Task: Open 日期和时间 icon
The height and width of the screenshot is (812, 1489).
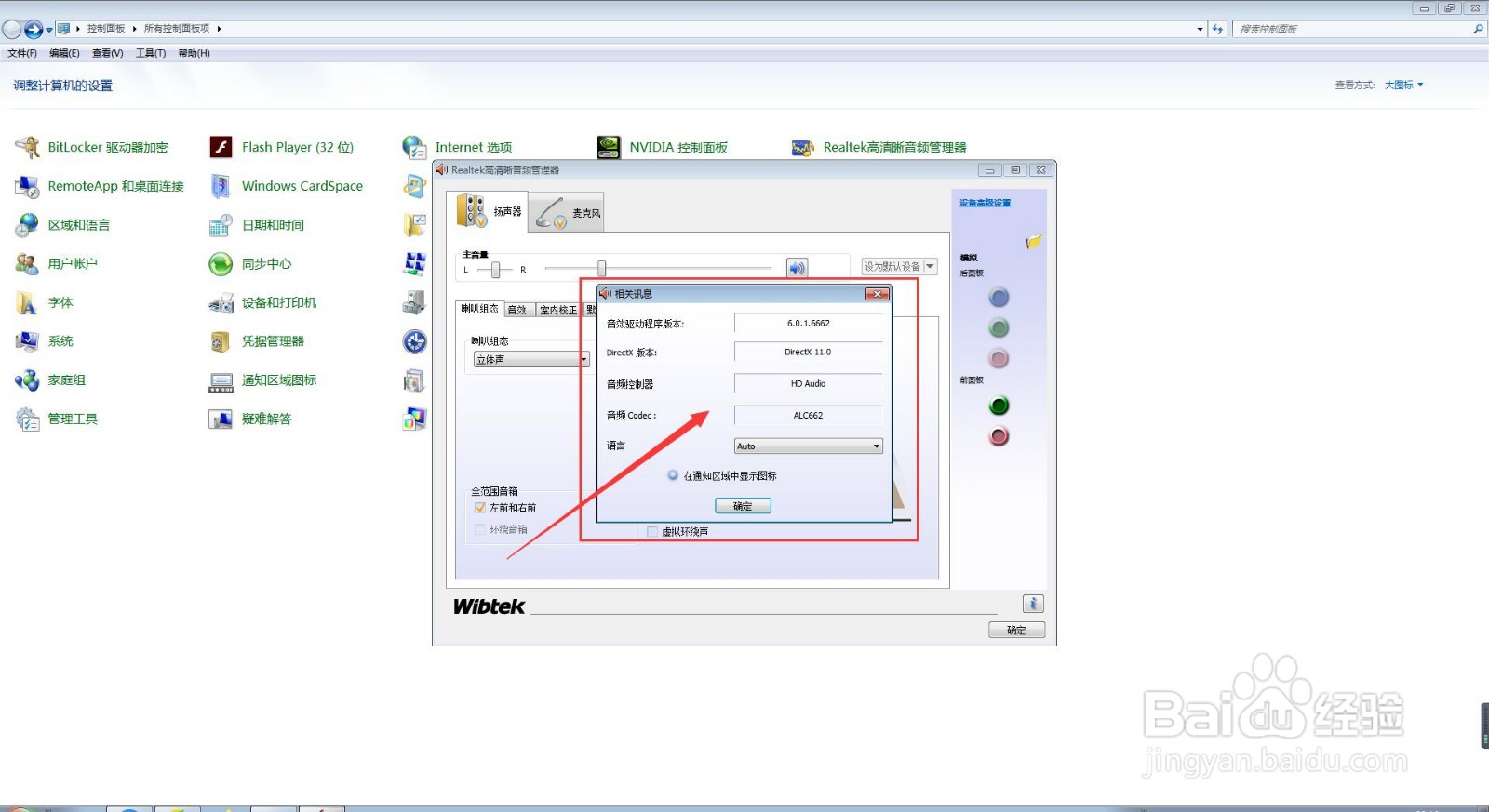Action: [221, 225]
